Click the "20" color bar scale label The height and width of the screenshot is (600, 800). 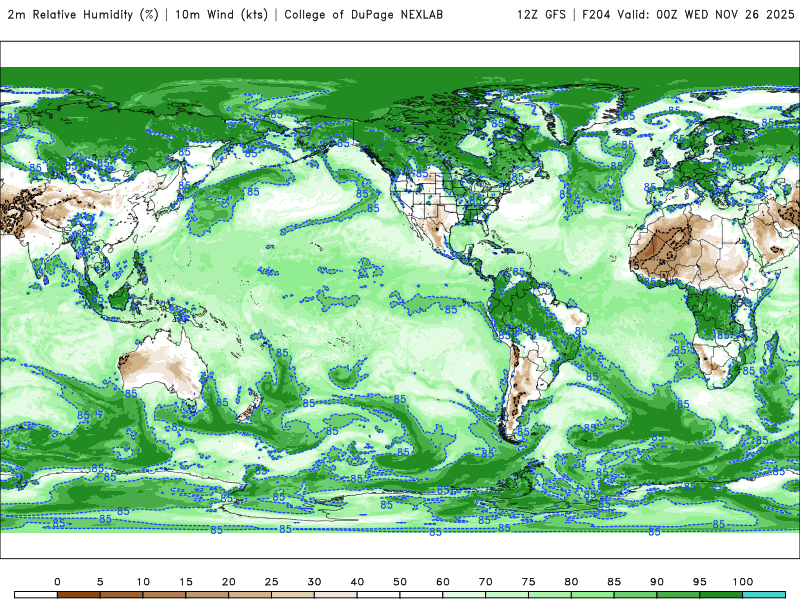click(229, 582)
